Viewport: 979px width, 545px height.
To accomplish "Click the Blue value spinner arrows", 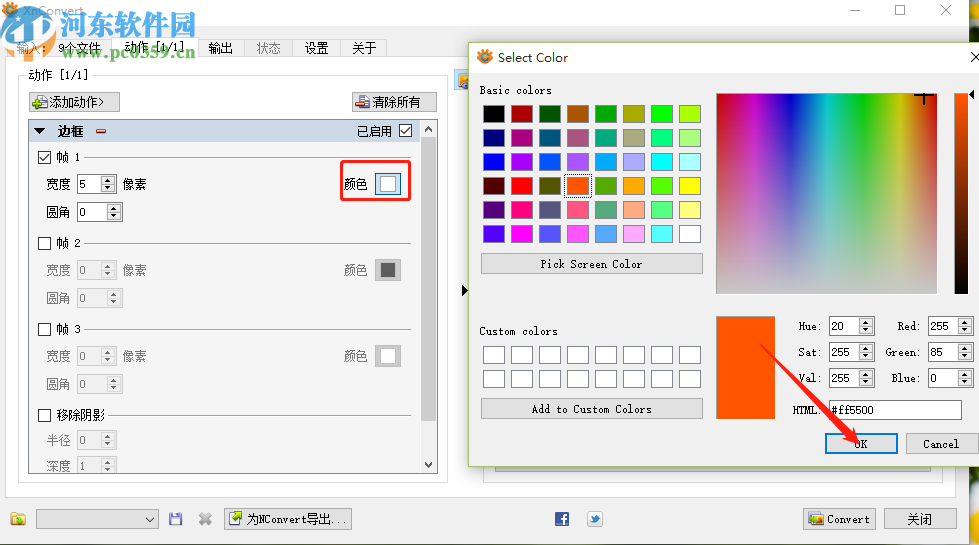I will pos(965,378).
